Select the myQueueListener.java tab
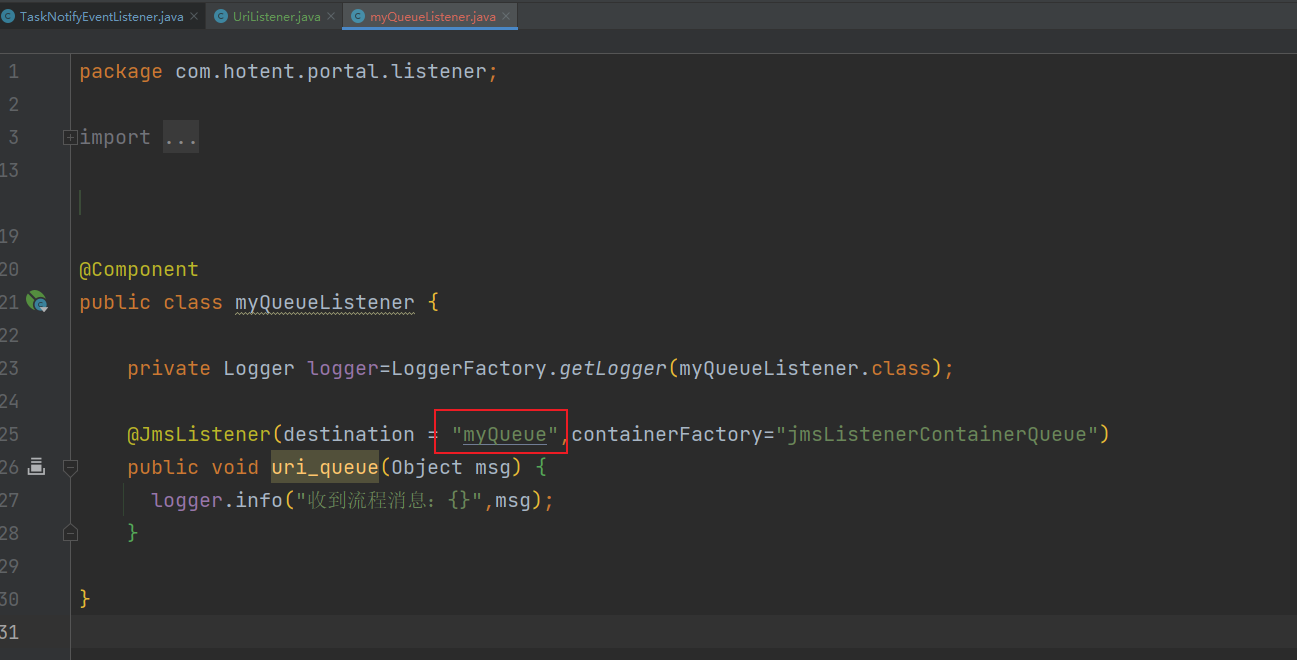 click(432, 17)
